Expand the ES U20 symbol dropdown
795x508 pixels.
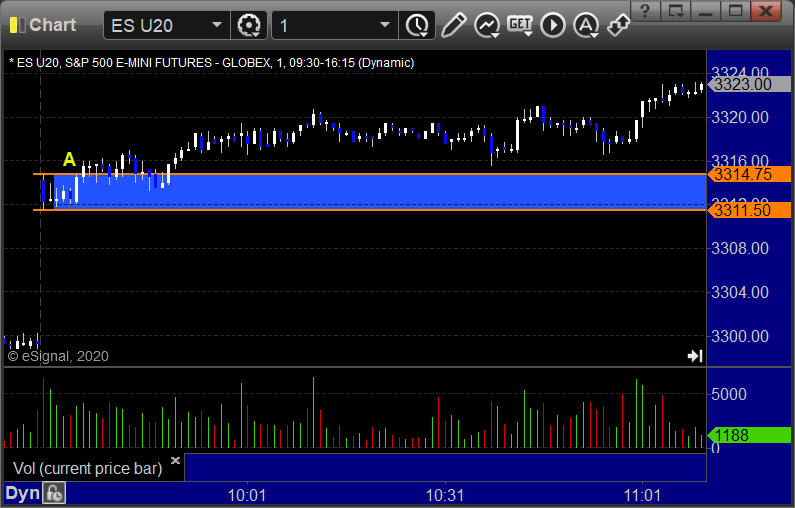[x=216, y=25]
